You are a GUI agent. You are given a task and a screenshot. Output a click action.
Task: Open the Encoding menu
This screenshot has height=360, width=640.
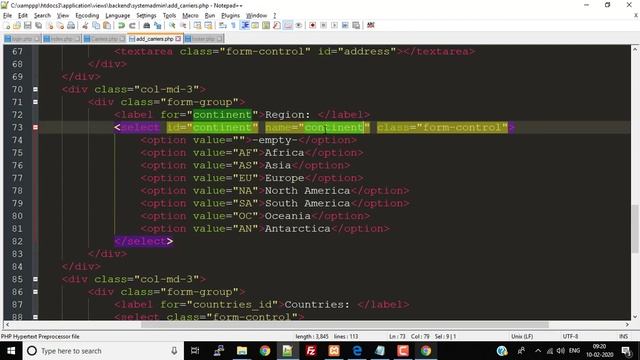point(87,16)
